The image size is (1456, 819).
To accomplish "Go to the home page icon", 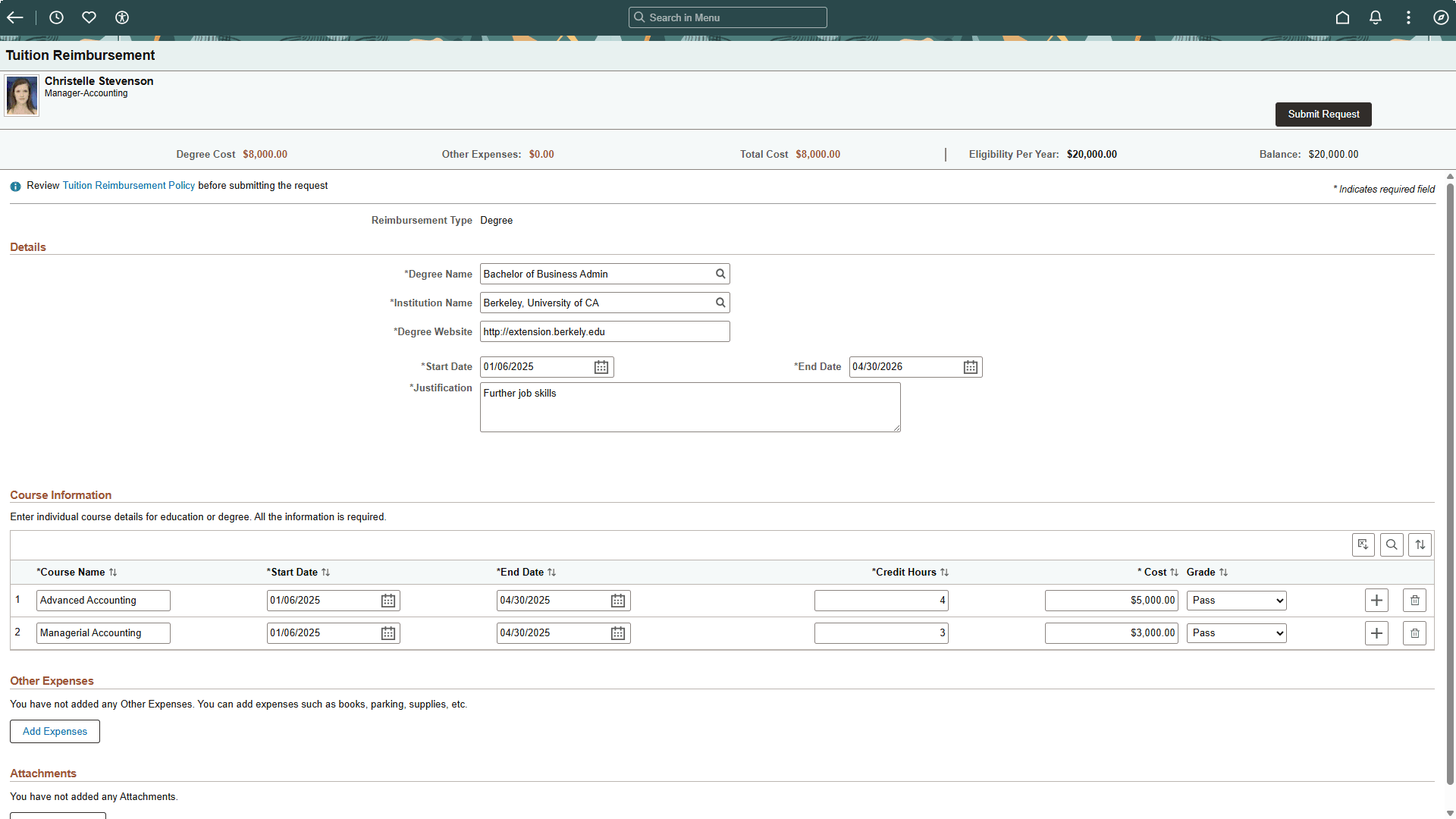I will [1342, 17].
